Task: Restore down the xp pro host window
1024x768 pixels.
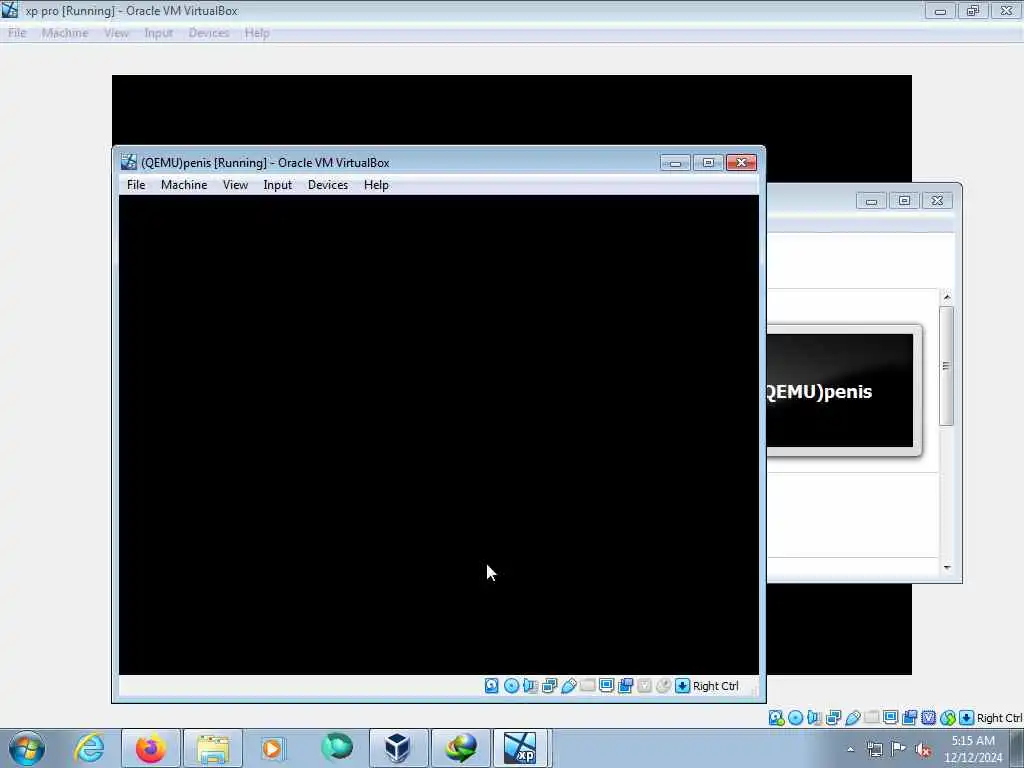Action: tap(973, 10)
